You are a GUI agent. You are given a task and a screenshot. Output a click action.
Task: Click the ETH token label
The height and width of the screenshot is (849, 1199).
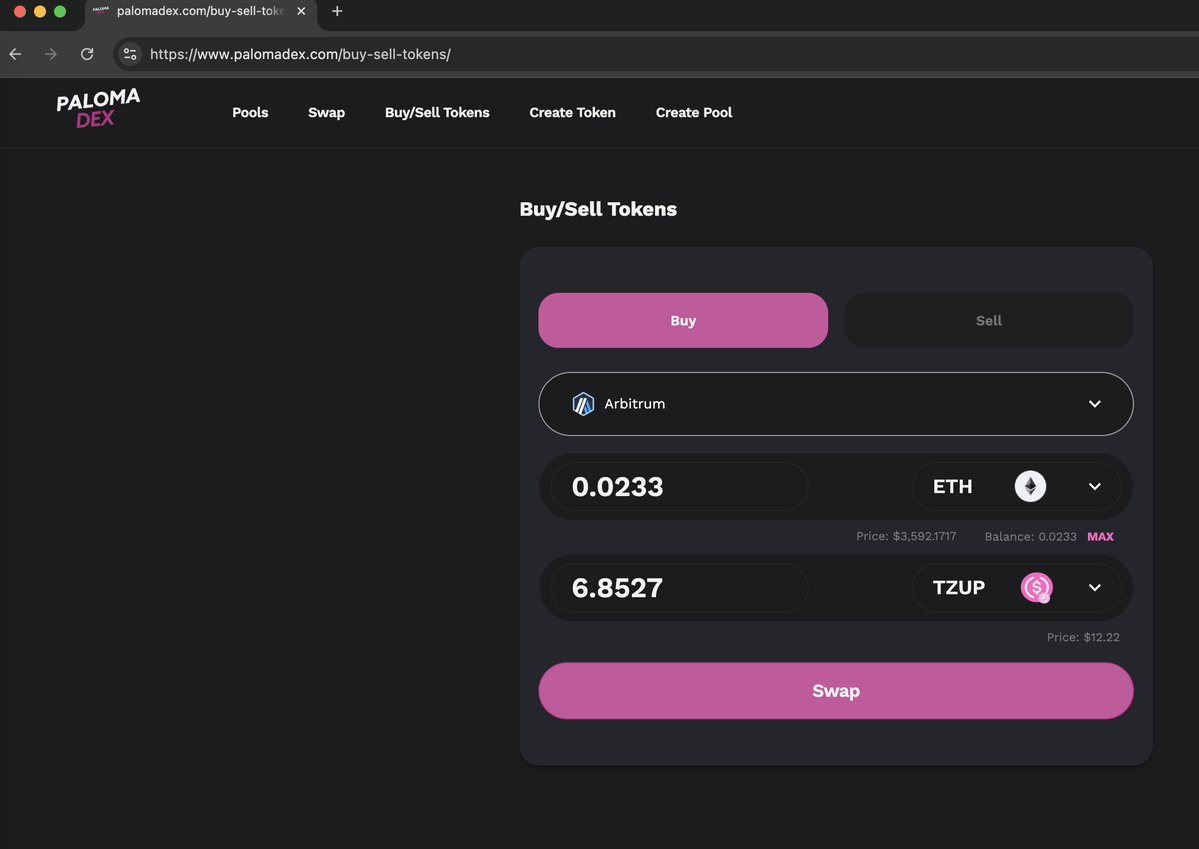pos(952,486)
